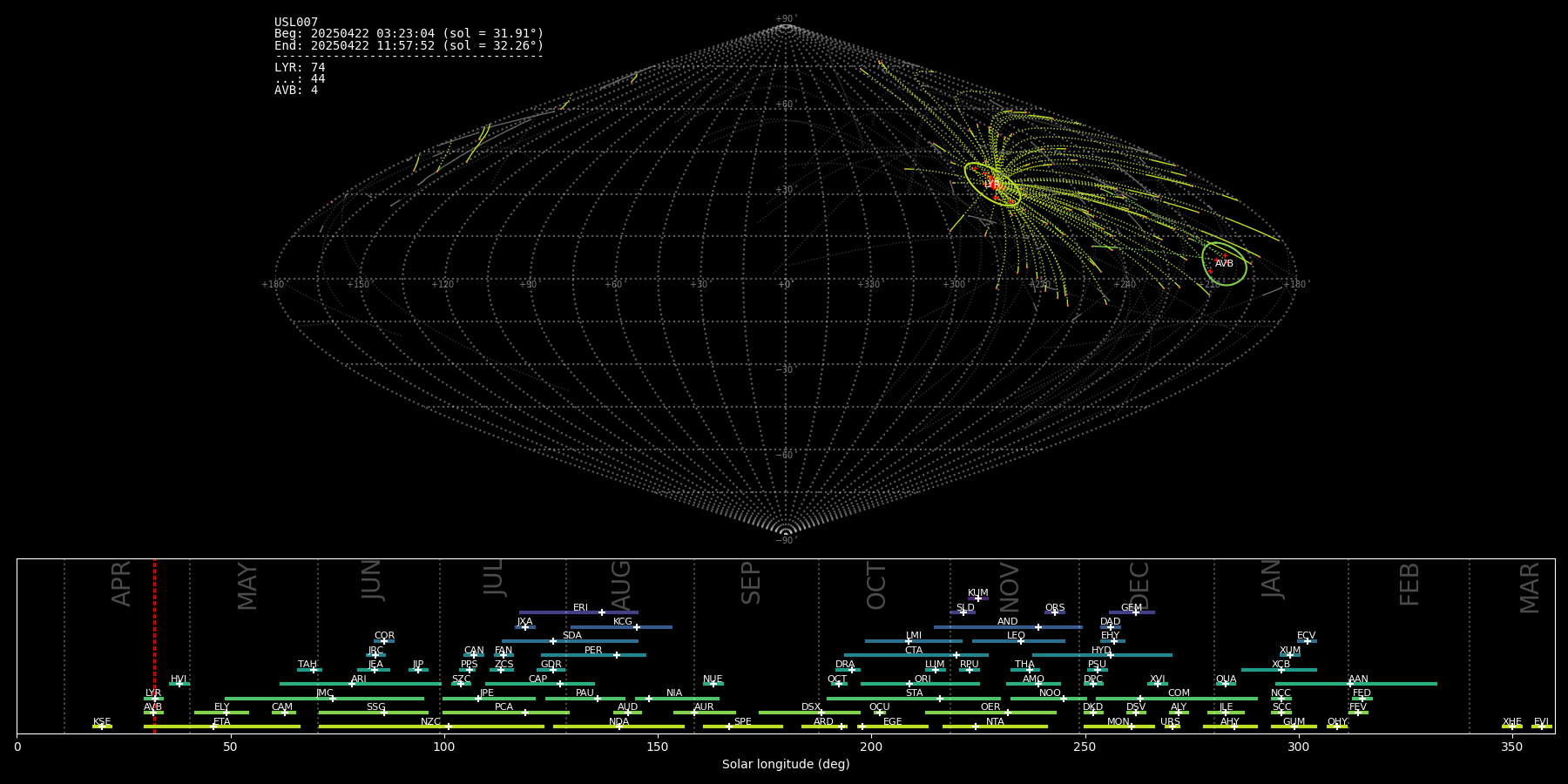Select the ETA shower bar

tap(222, 727)
